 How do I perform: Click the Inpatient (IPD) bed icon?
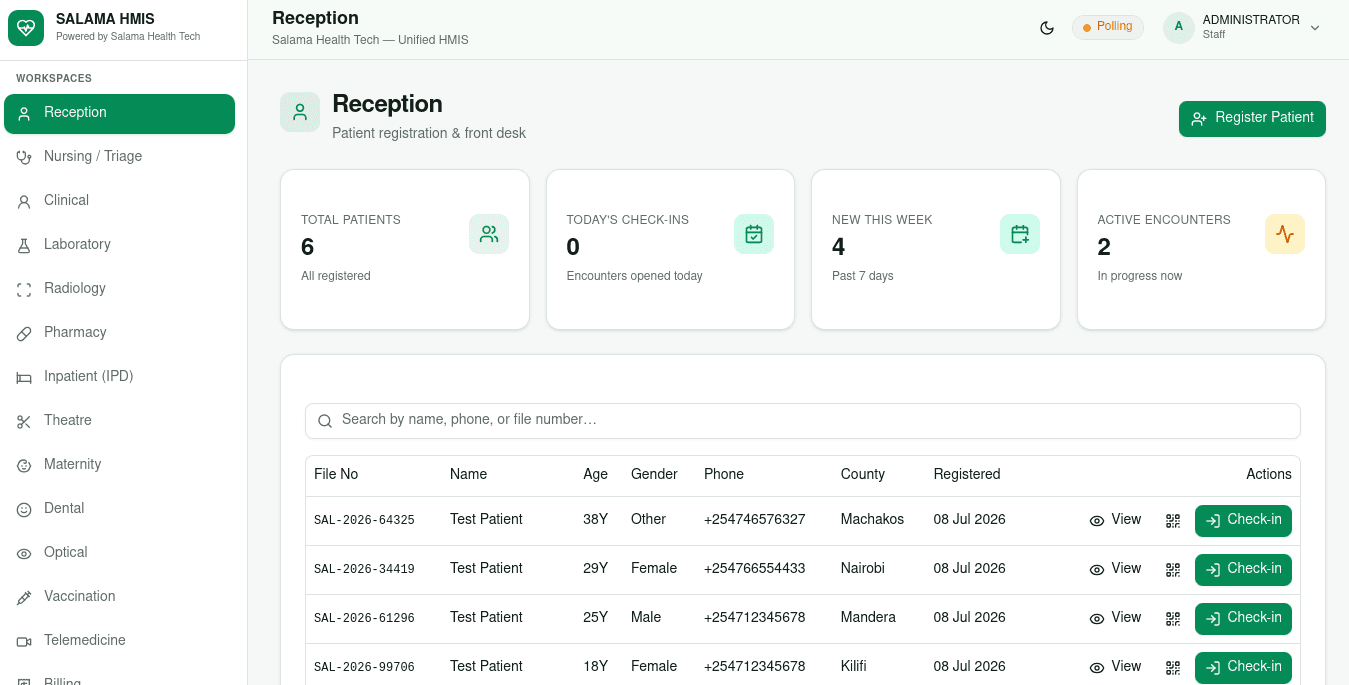(24, 378)
